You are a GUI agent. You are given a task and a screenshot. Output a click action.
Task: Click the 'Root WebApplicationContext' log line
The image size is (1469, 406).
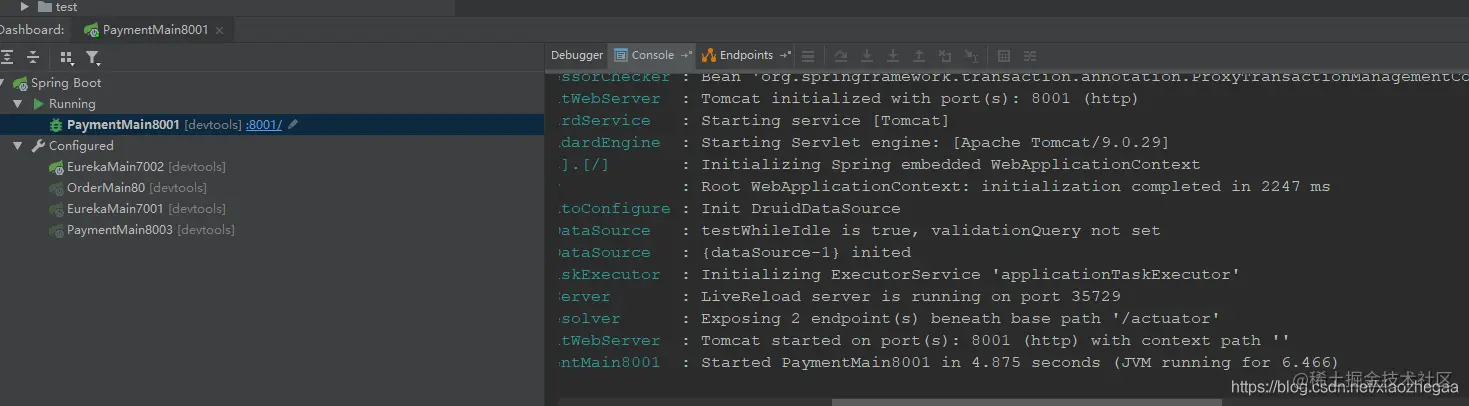click(x=1015, y=187)
